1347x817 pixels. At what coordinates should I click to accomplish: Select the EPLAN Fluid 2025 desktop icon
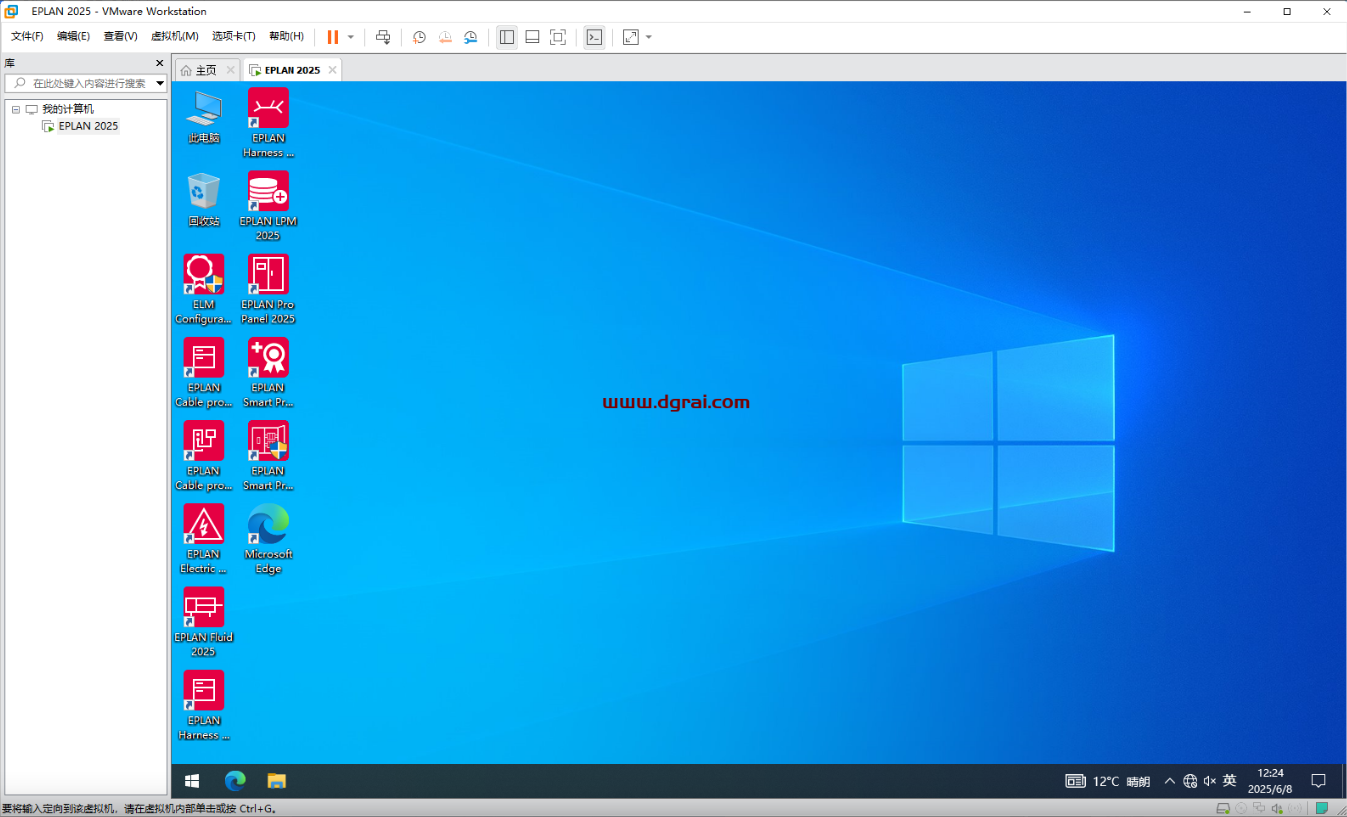[x=203, y=608]
